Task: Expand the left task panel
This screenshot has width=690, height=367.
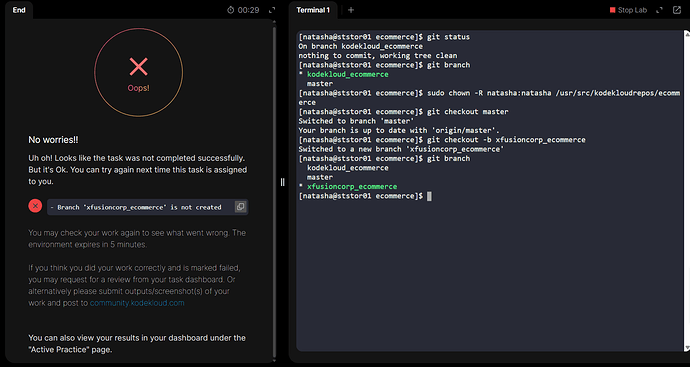Action: pyautogui.click(x=272, y=10)
